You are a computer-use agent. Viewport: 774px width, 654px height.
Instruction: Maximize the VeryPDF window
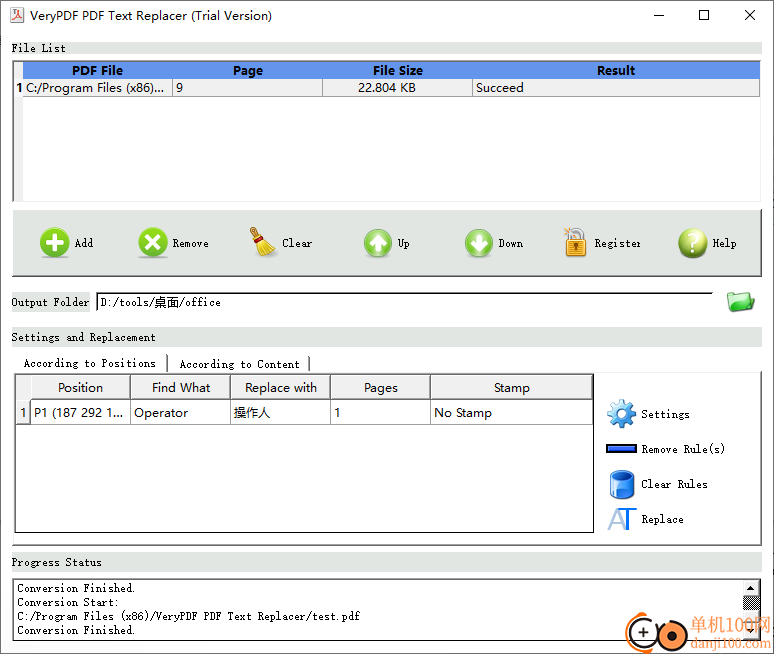click(704, 15)
